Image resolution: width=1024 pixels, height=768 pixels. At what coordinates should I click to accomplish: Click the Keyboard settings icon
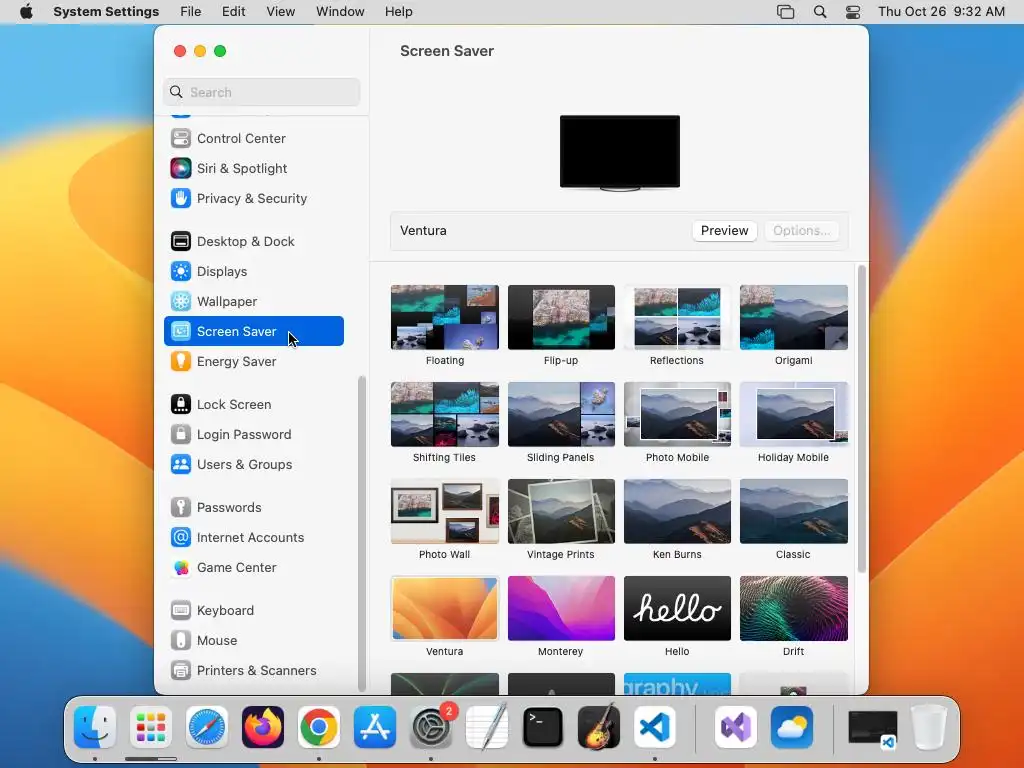[181, 611]
